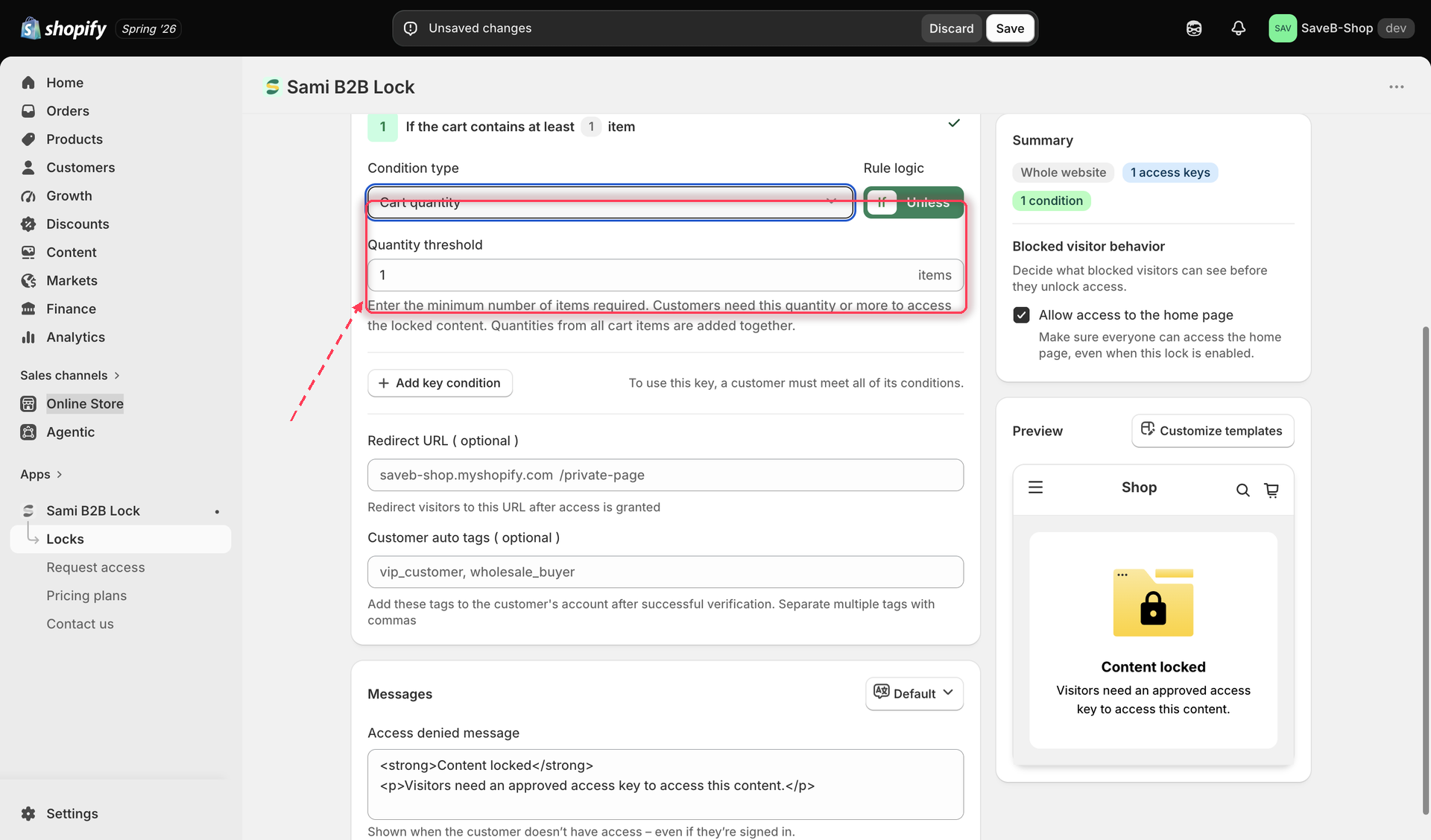Expand the Apps section
Image resolution: width=1431 pixels, height=840 pixels.
coord(41,475)
